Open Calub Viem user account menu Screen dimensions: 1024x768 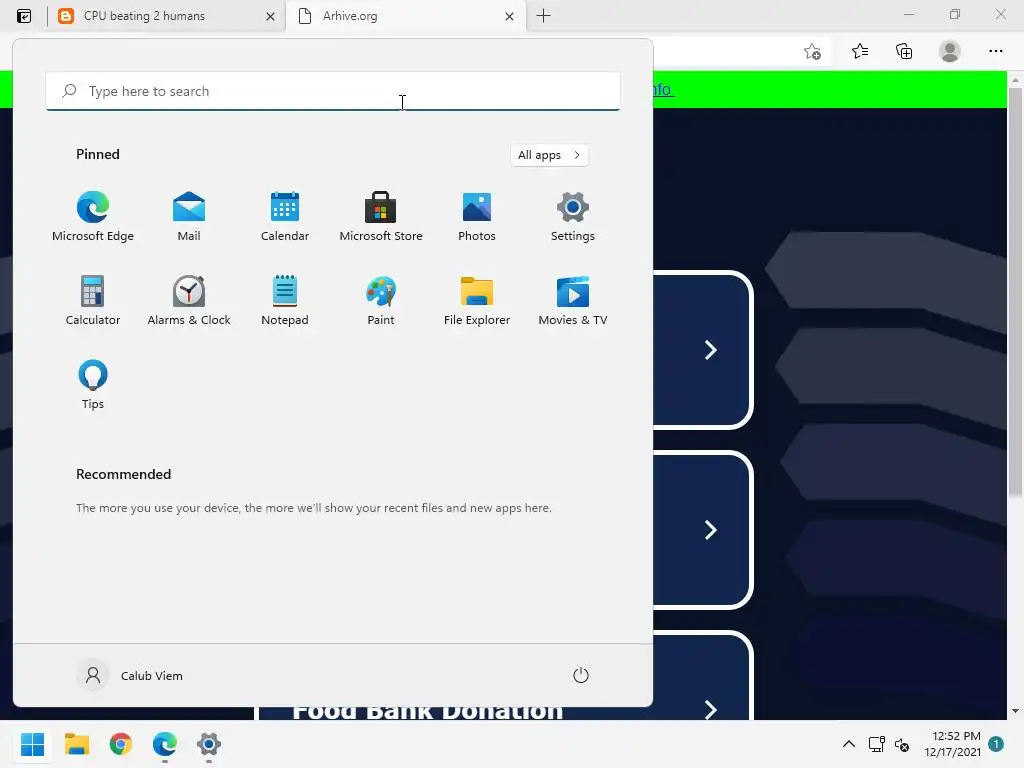131,675
